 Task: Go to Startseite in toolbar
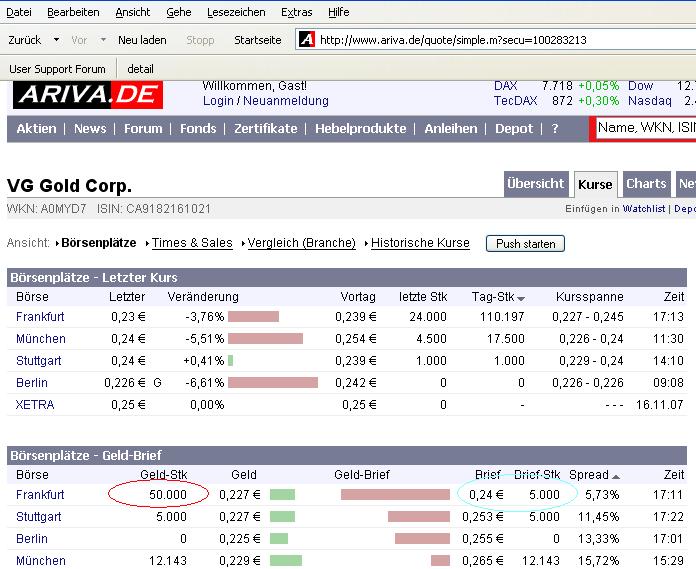click(257, 40)
